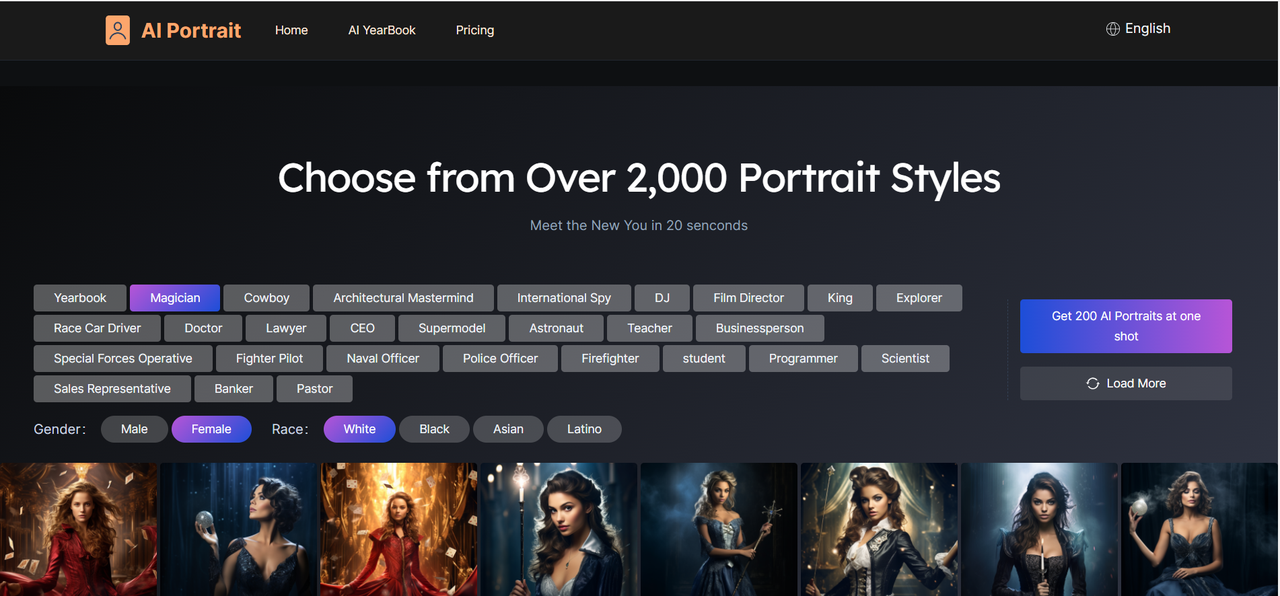Set race filter to Latino
The width and height of the screenshot is (1280, 596).
pos(584,429)
